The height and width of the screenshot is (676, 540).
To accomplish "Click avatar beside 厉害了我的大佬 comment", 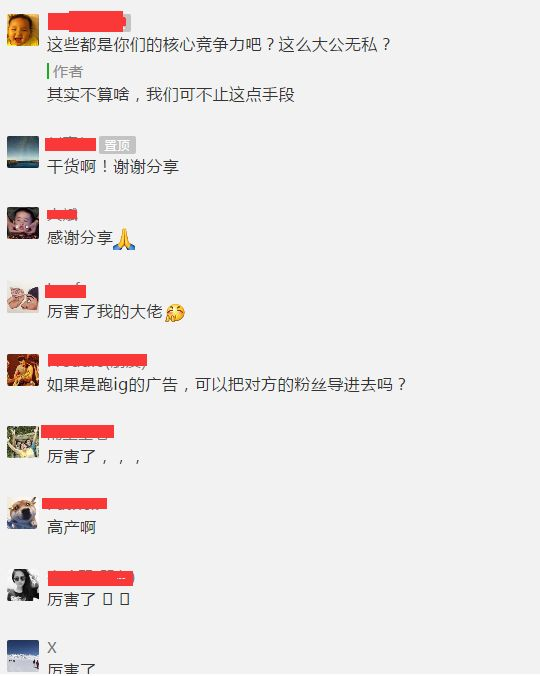I will click(23, 297).
